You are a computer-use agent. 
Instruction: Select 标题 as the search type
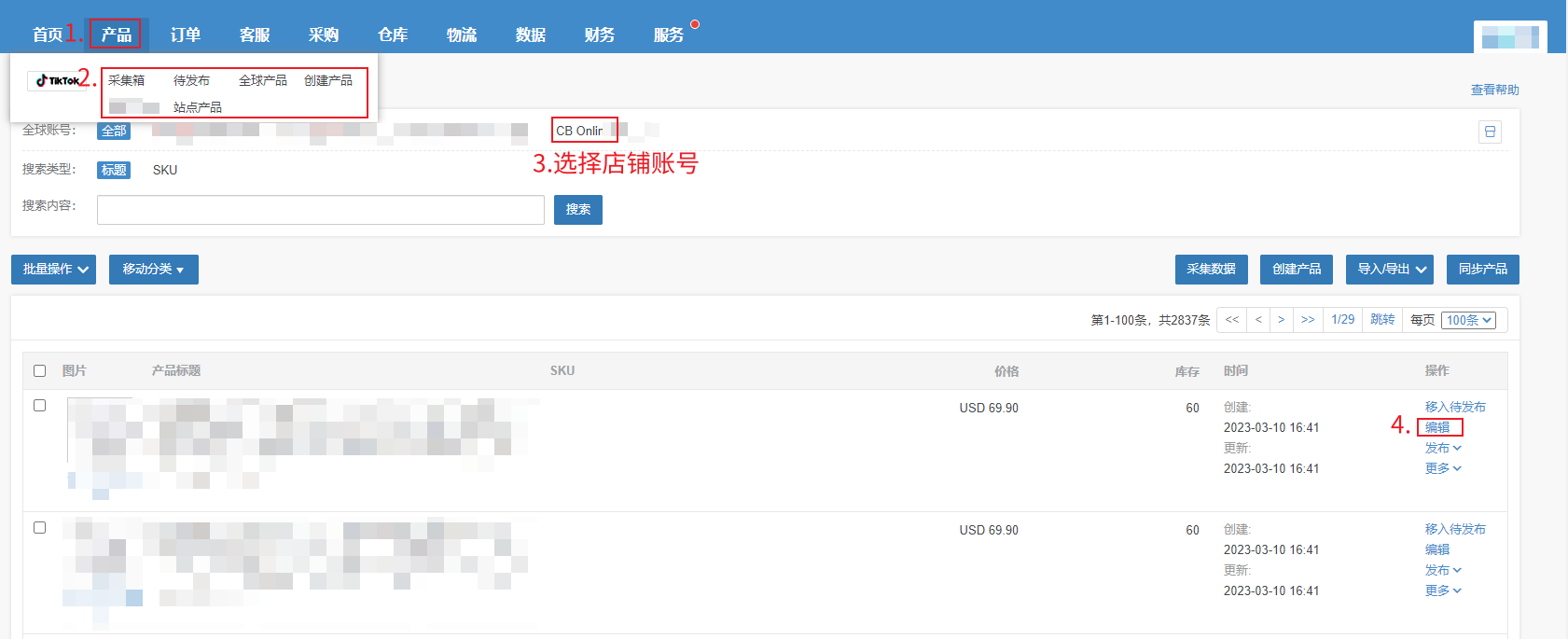[x=114, y=170]
